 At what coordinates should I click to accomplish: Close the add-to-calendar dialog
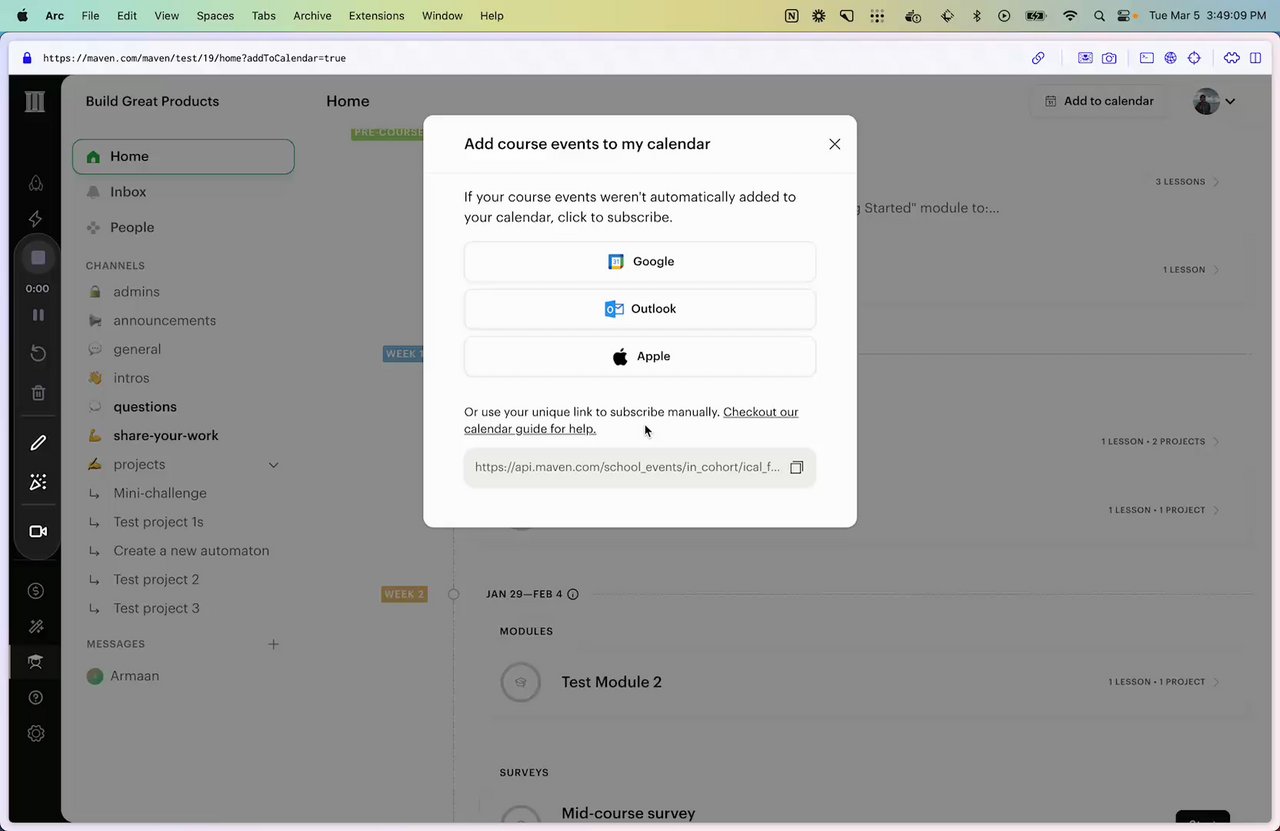pos(835,144)
